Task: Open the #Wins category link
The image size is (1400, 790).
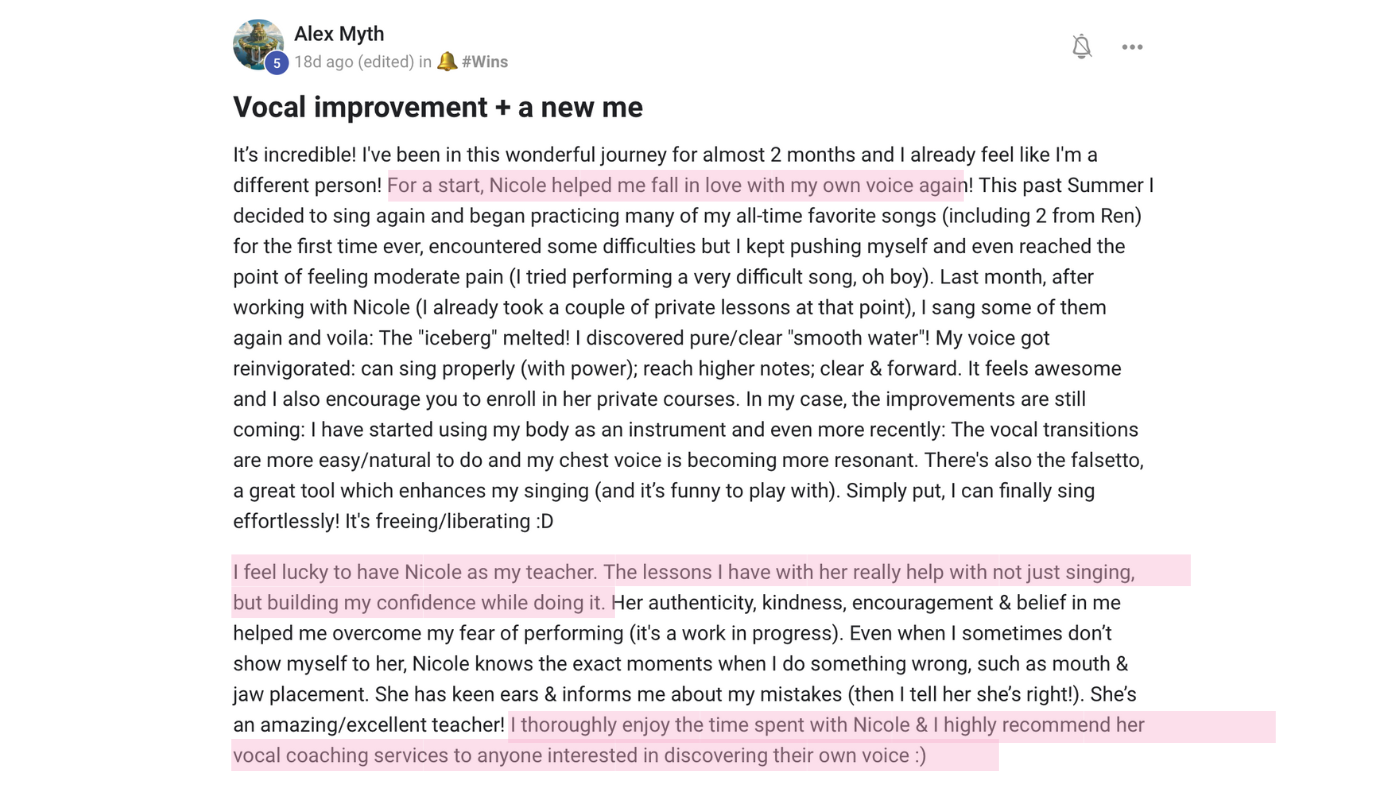Action: (485, 62)
